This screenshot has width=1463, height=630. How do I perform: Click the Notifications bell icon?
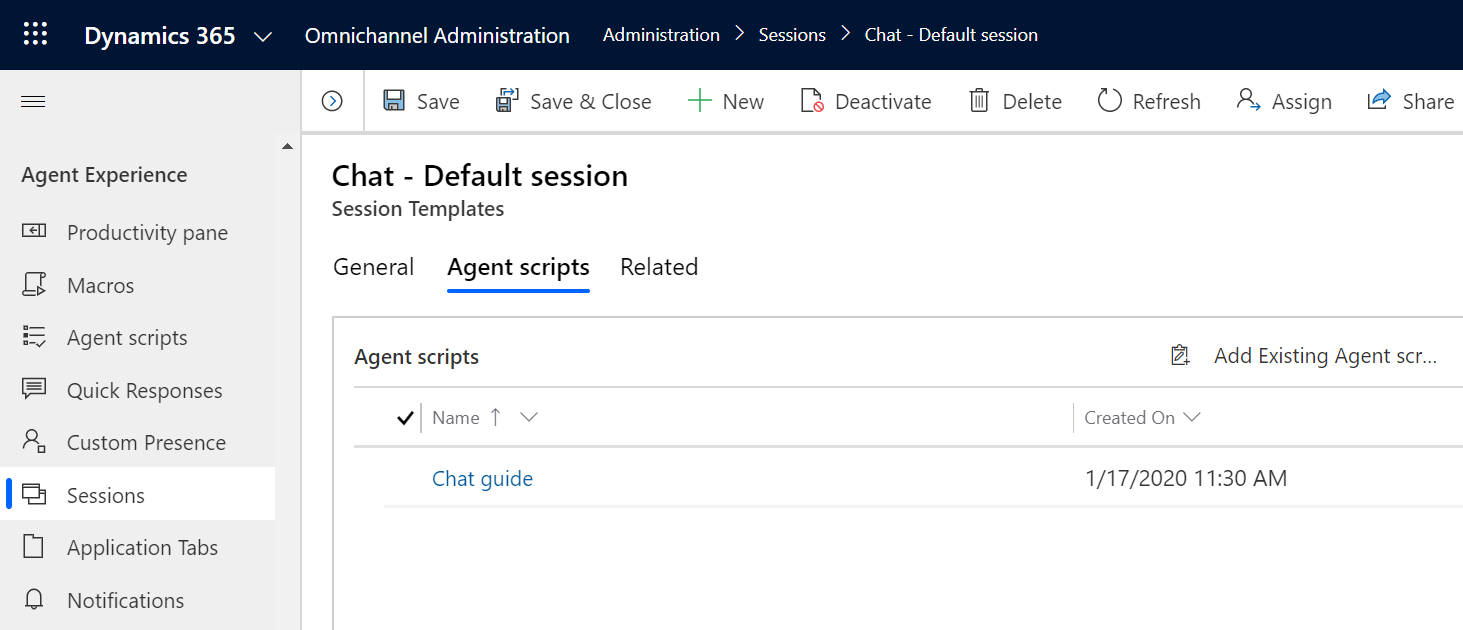(x=34, y=600)
